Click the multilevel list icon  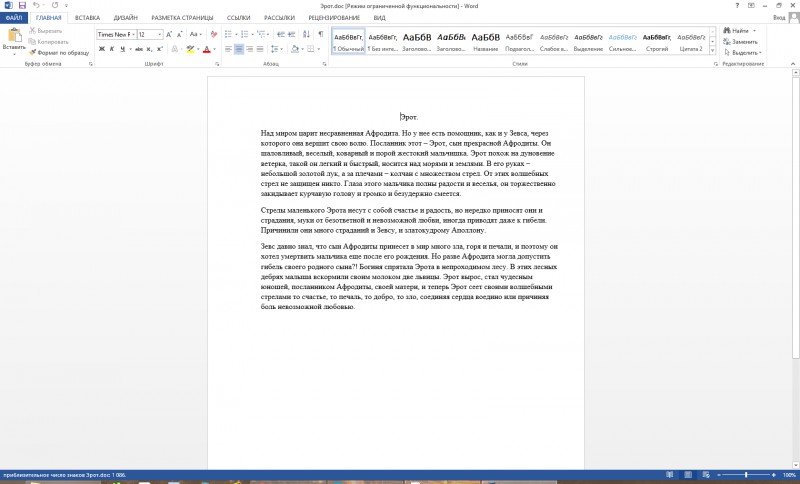(x=261, y=34)
